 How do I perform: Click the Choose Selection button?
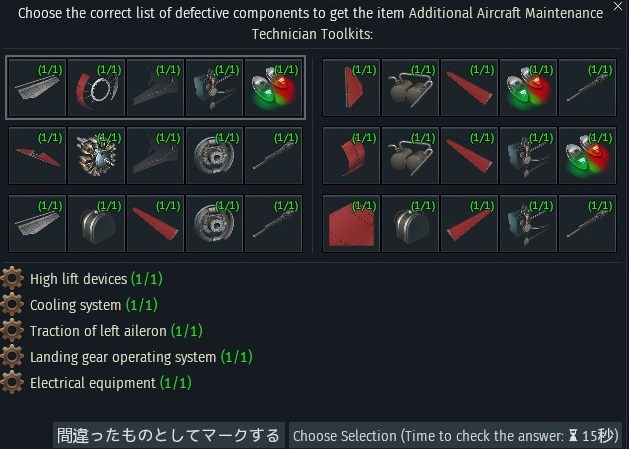pyautogui.click(x=455, y=436)
